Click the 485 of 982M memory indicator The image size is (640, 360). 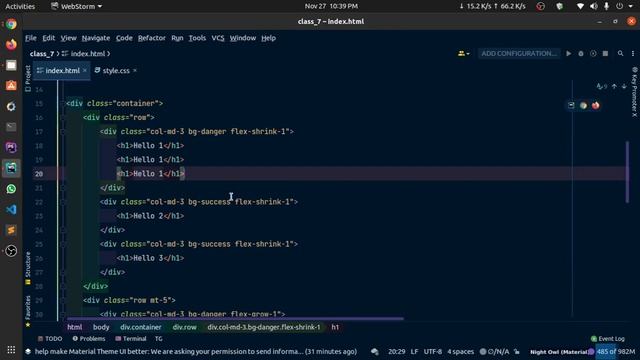pos(616,351)
